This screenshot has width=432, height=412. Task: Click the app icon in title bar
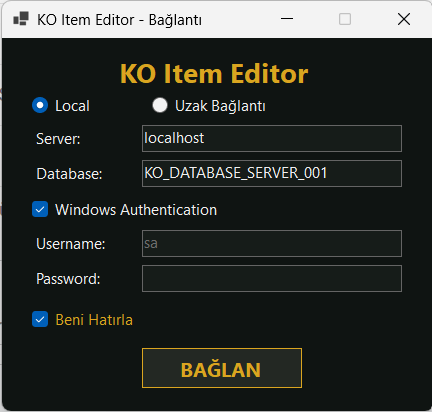click(x=21, y=19)
